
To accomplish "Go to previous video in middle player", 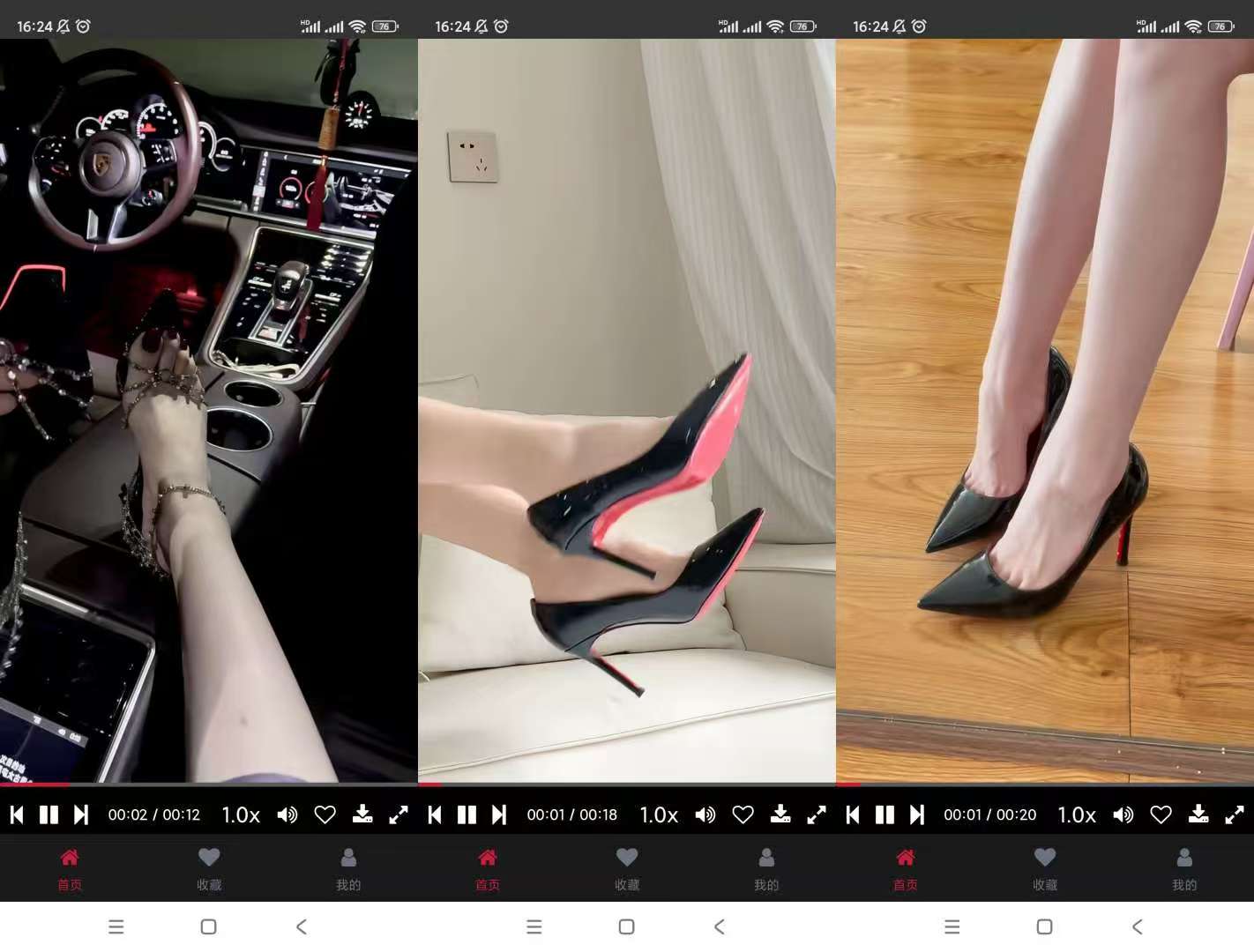I will pyautogui.click(x=435, y=814).
